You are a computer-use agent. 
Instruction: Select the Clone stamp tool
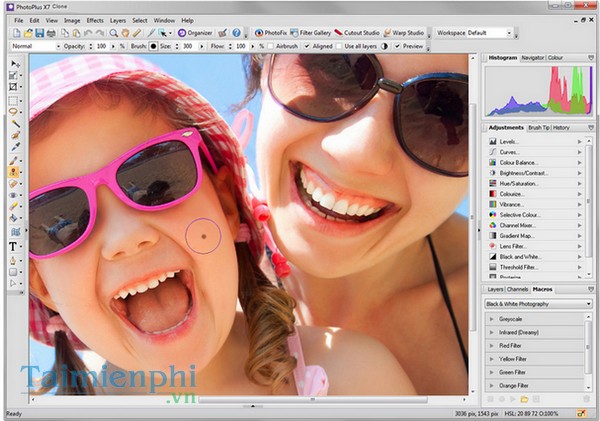(14, 171)
